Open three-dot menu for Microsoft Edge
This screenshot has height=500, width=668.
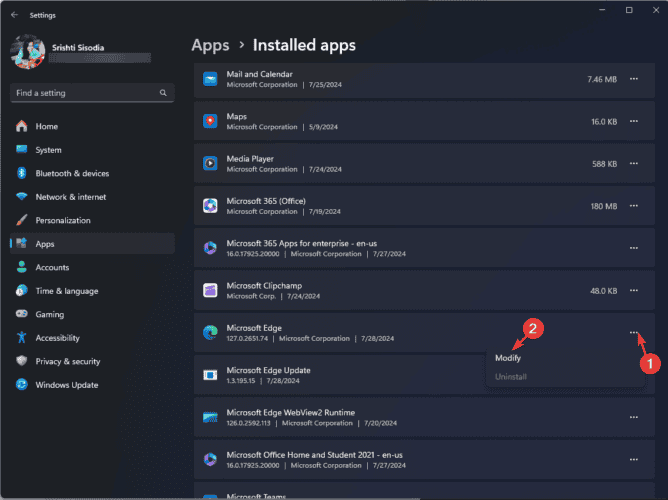click(x=633, y=332)
